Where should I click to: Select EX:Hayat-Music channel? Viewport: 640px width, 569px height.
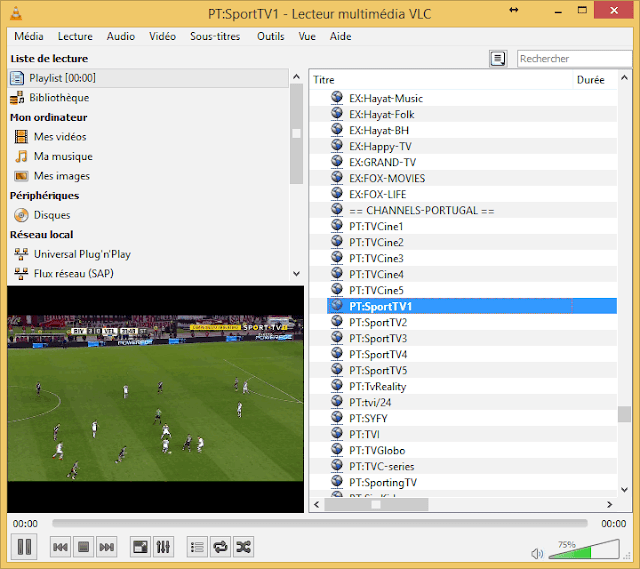[463, 98]
